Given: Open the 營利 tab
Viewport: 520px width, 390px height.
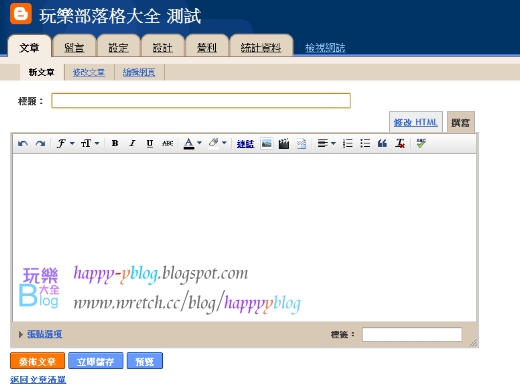Looking at the screenshot, I should [x=207, y=47].
